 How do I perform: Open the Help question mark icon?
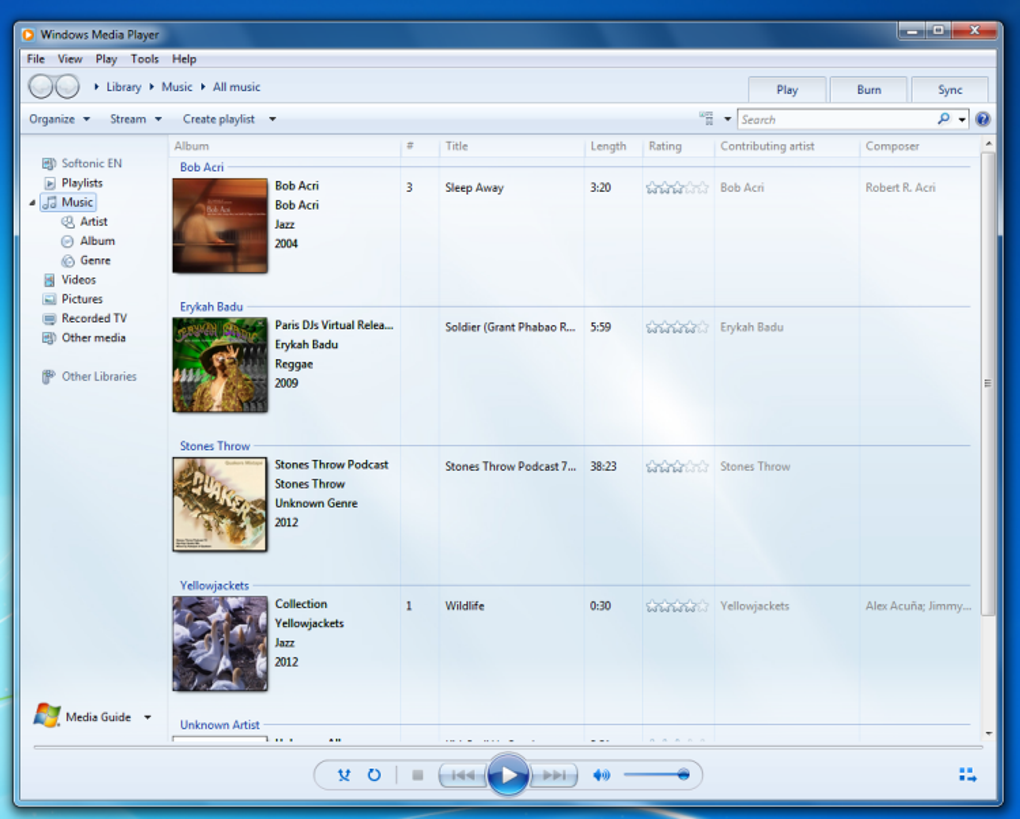(x=983, y=119)
